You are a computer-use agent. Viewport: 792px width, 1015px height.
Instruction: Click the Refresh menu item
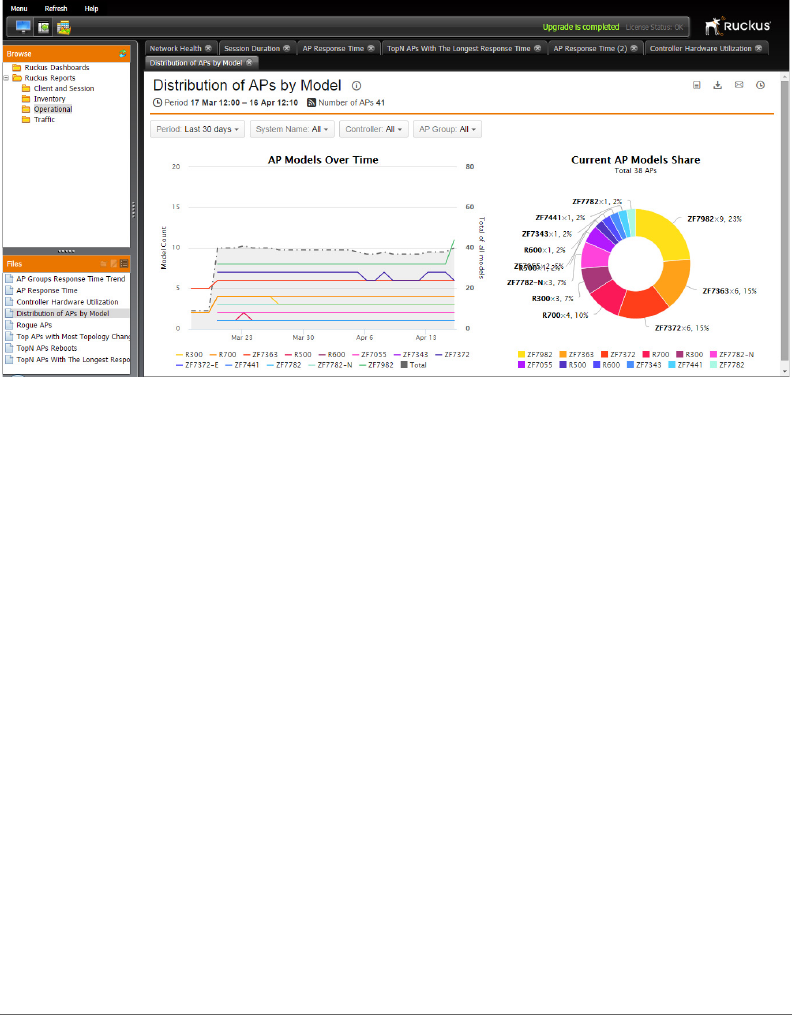[56, 8]
